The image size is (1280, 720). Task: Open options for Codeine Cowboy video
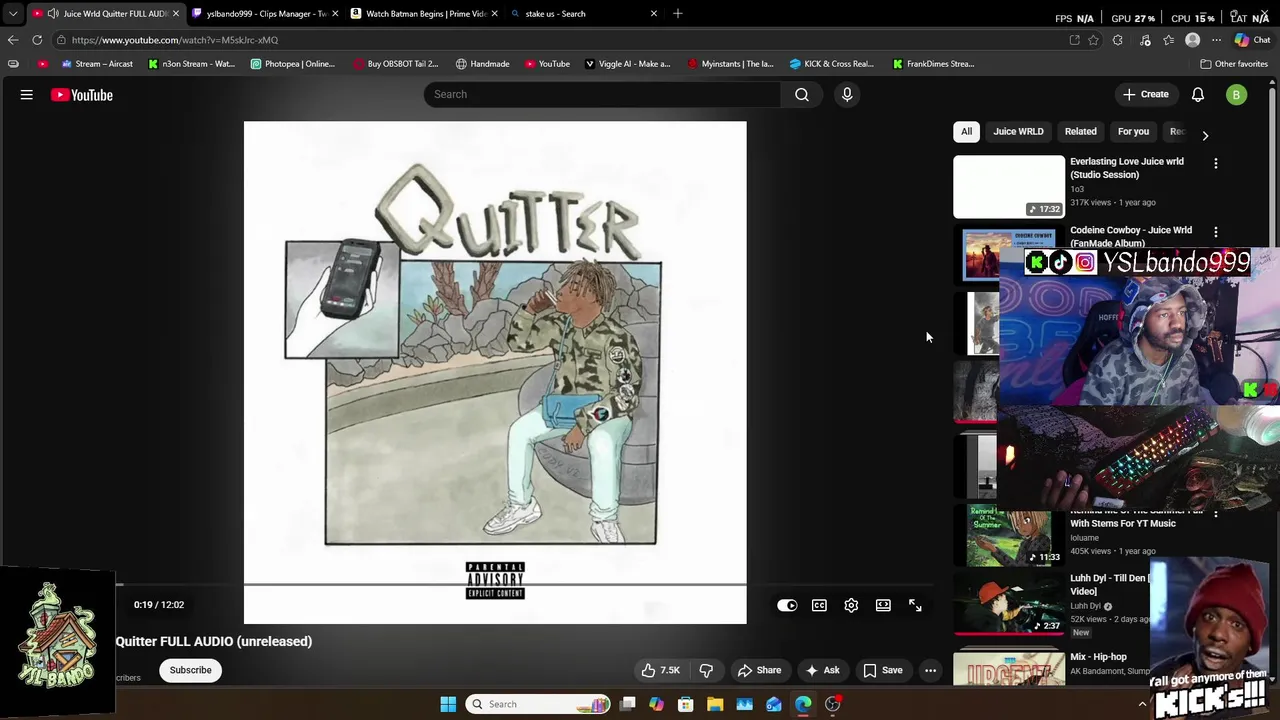[1216, 232]
